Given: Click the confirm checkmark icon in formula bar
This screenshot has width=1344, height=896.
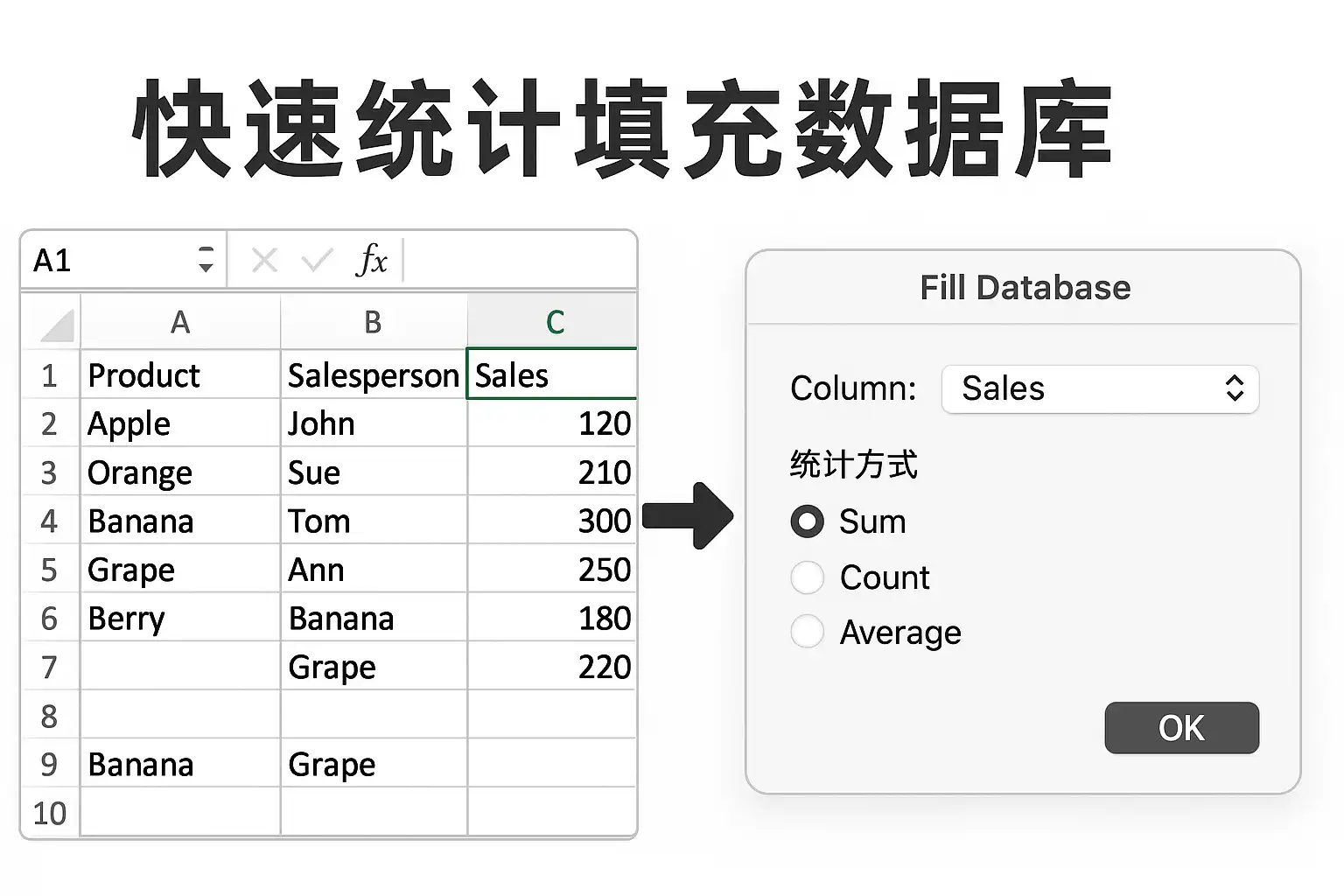Looking at the screenshot, I should coord(317,260).
